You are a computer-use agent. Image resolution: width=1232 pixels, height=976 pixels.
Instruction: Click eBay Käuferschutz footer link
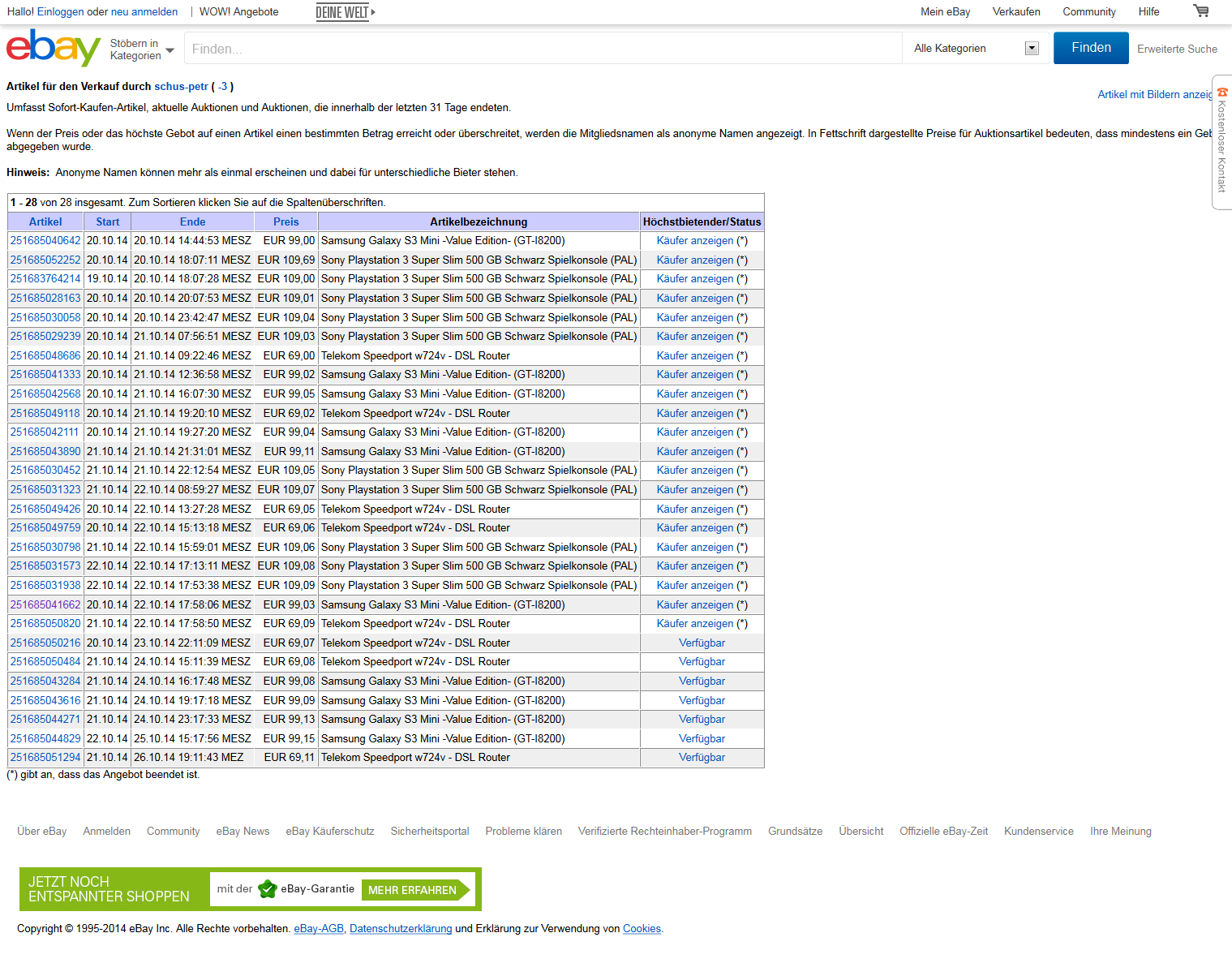point(330,832)
